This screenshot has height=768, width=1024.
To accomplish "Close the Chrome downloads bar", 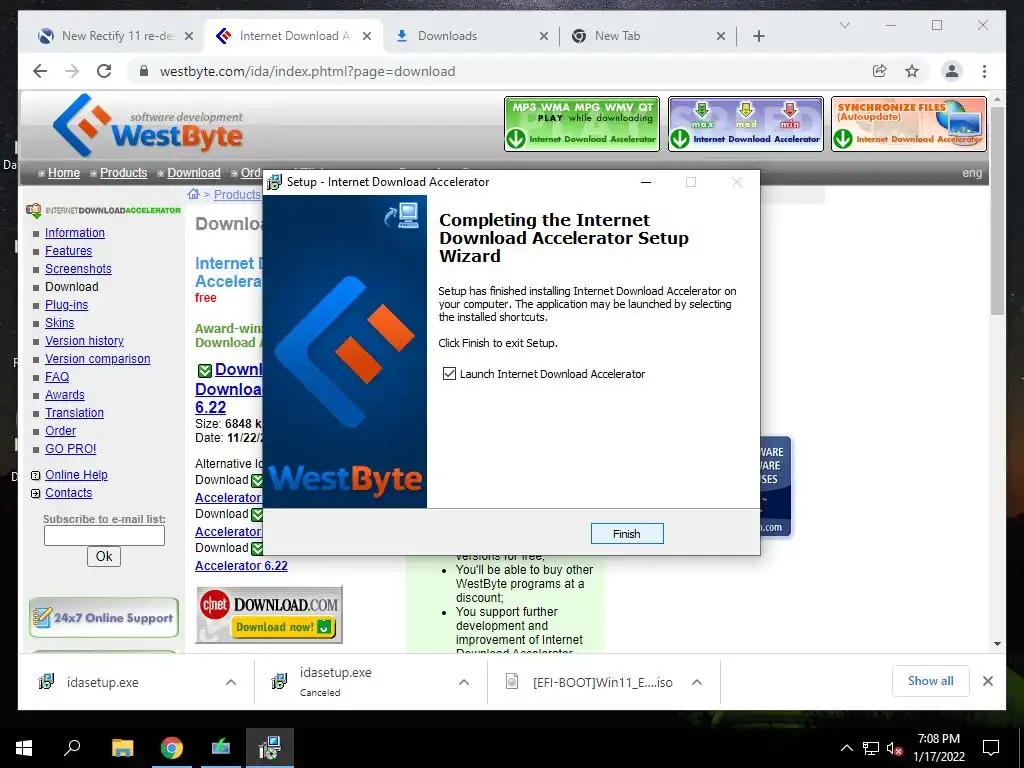I will click(x=988, y=681).
